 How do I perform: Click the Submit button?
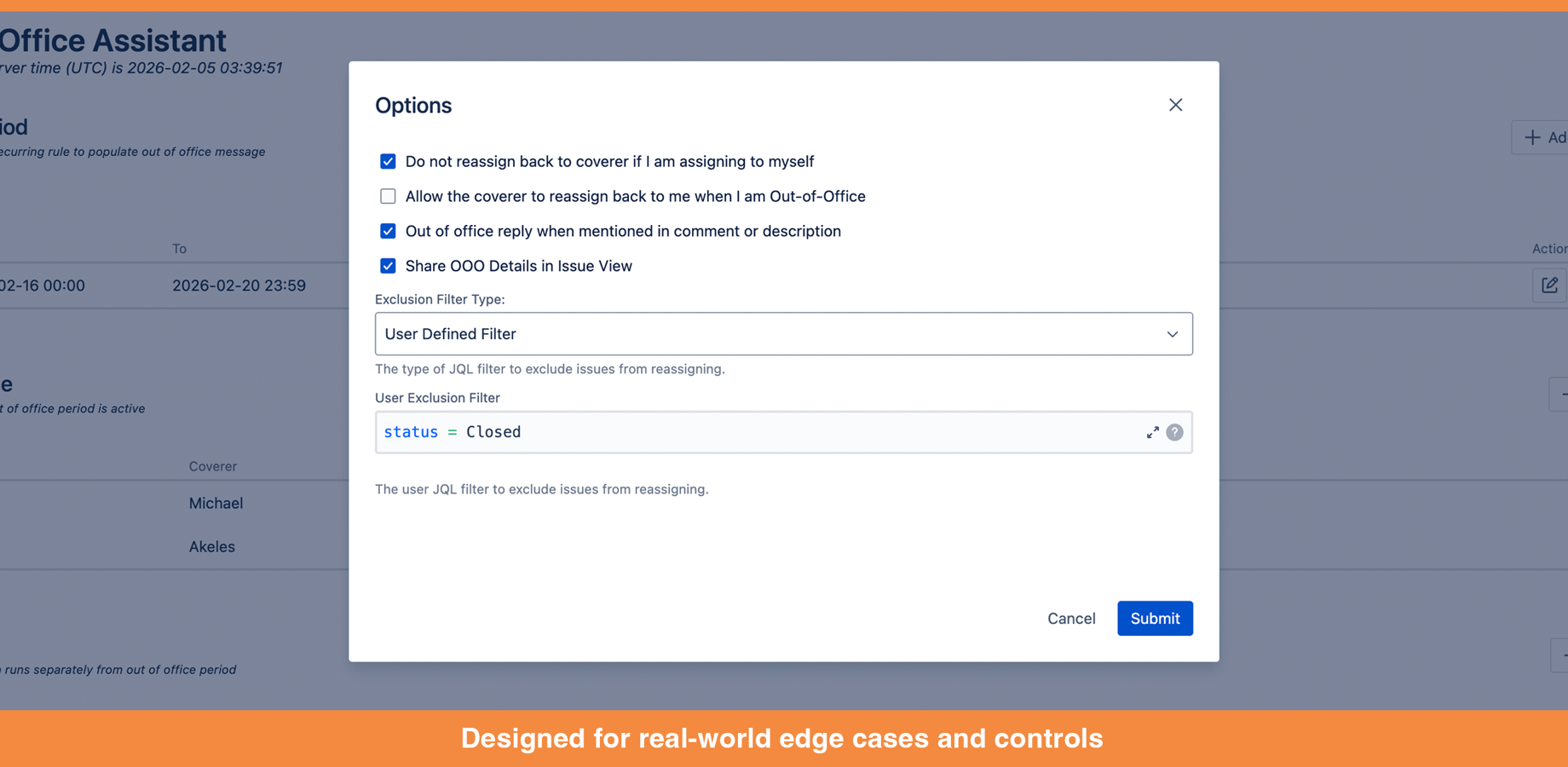pyautogui.click(x=1155, y=618)
